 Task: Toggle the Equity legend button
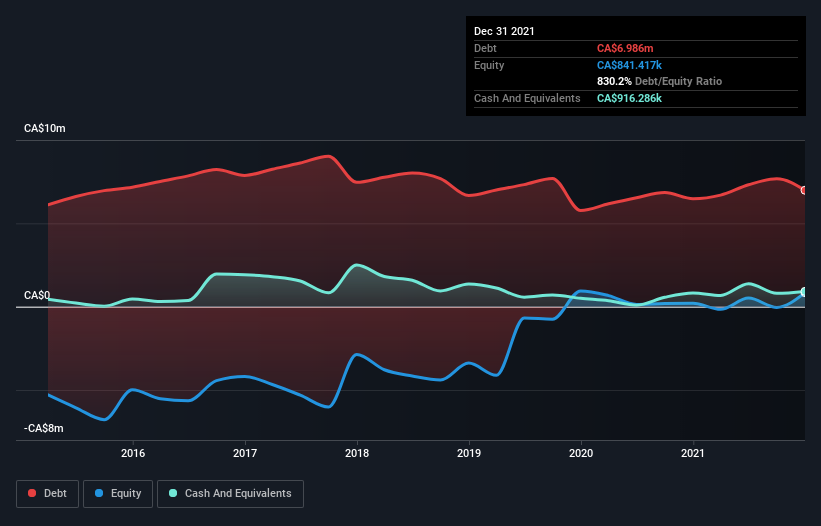pyautogui.click(x=118, y=494)
